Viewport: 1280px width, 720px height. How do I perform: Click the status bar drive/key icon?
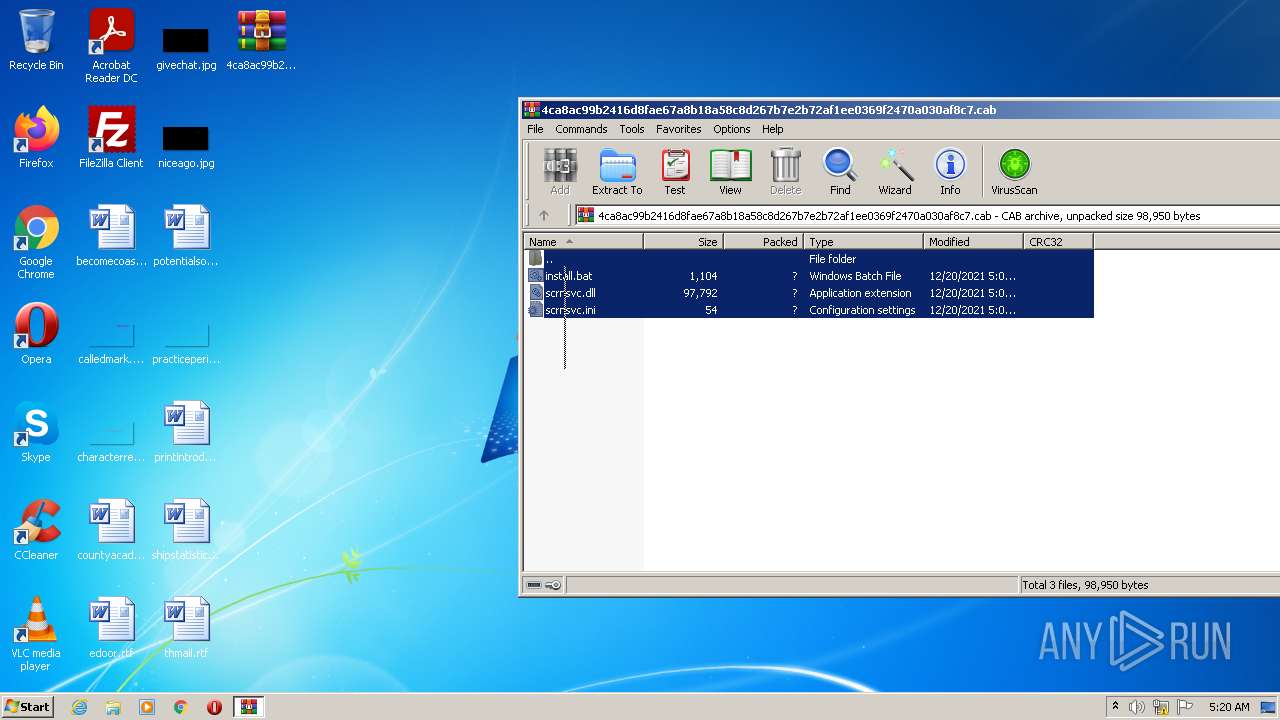tap(544, 585)
